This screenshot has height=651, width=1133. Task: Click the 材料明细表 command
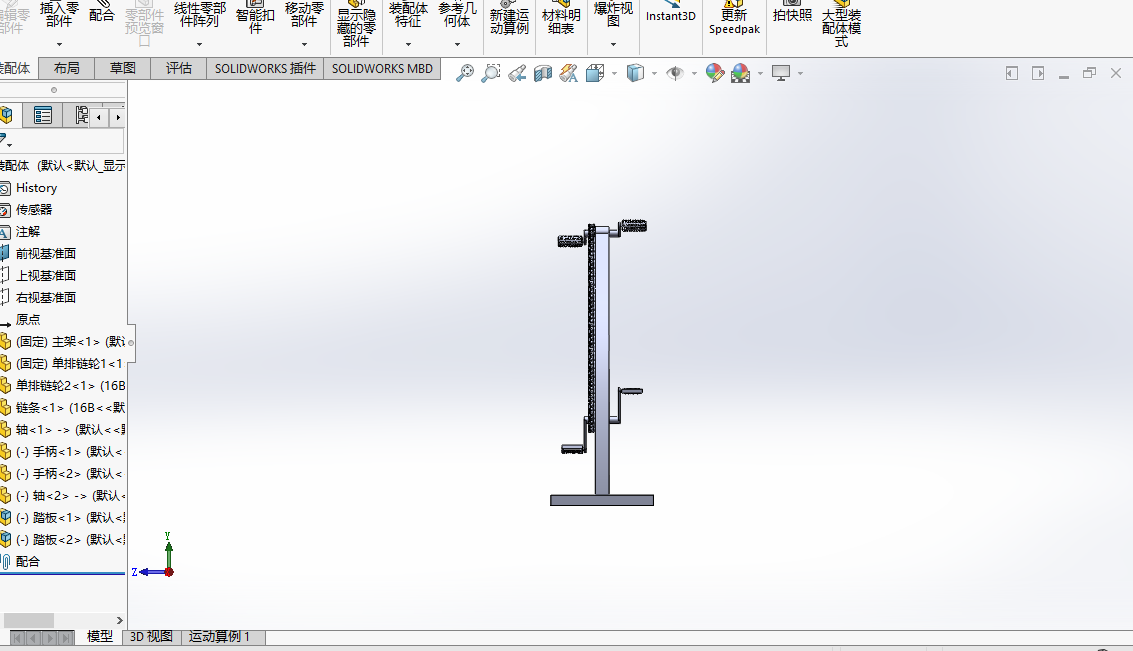coord(561,17)
